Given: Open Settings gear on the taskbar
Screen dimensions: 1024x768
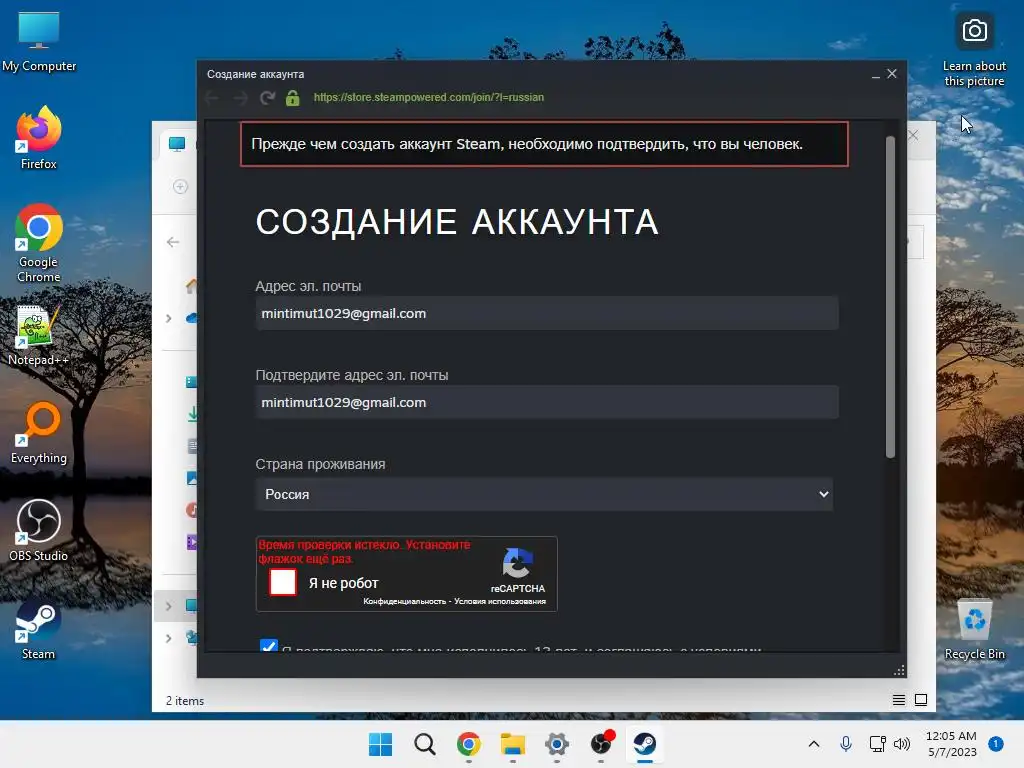Looking at the screenshot, I should (x=556, y=744).
